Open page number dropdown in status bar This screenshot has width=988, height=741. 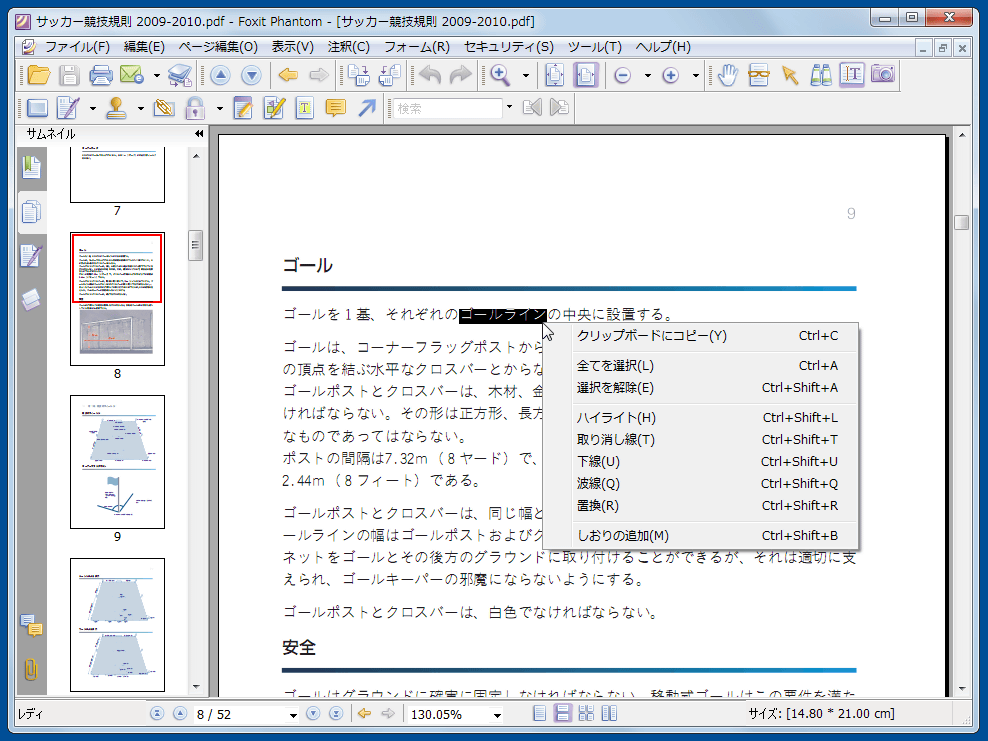(293, 715)
